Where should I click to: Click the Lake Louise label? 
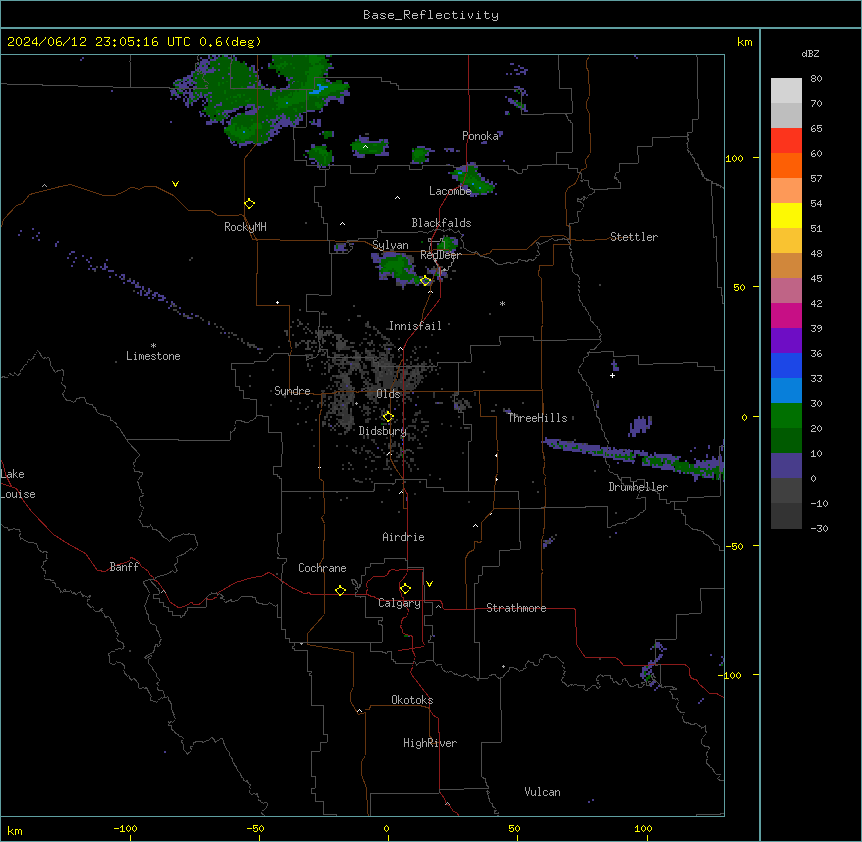(18, 484)
